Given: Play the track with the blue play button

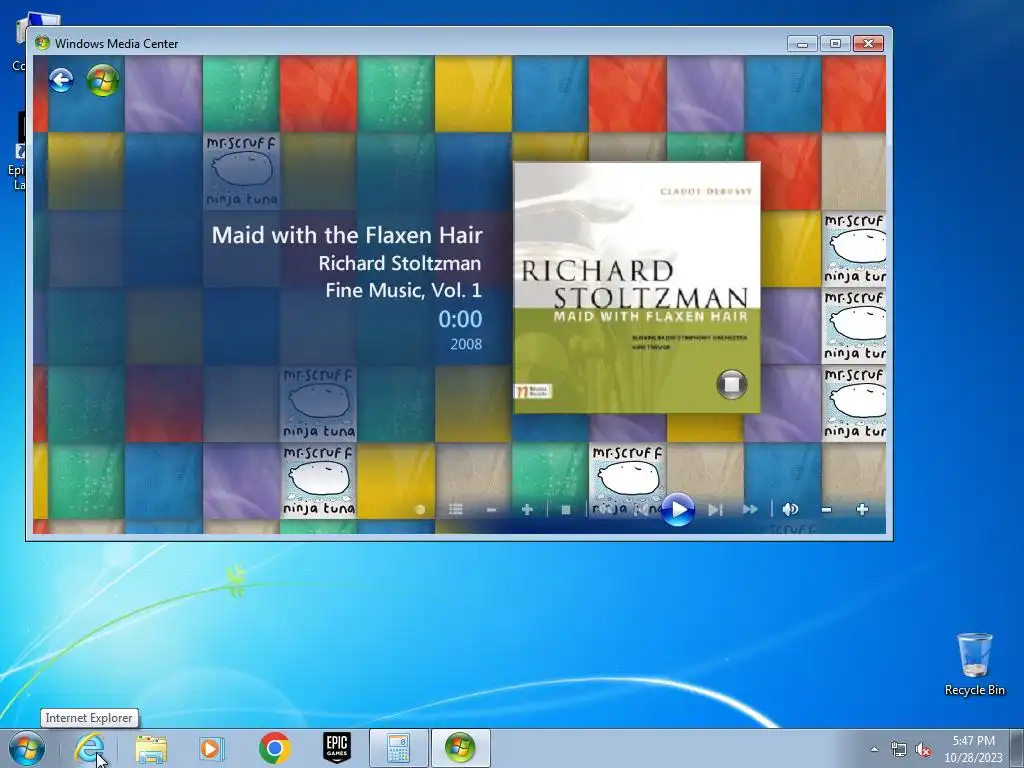Looking at the screenshot, I should click(678, 509).
